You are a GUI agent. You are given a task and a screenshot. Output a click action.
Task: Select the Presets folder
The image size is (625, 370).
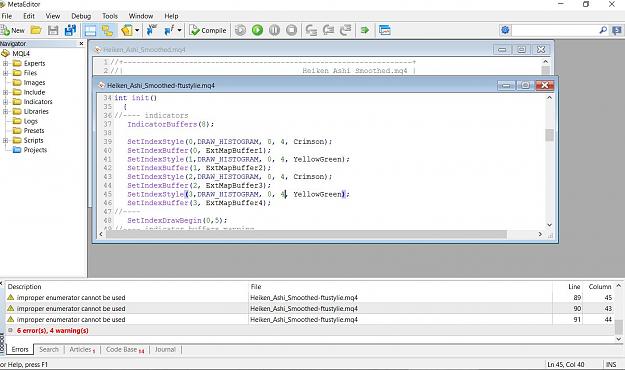(34, 131)
